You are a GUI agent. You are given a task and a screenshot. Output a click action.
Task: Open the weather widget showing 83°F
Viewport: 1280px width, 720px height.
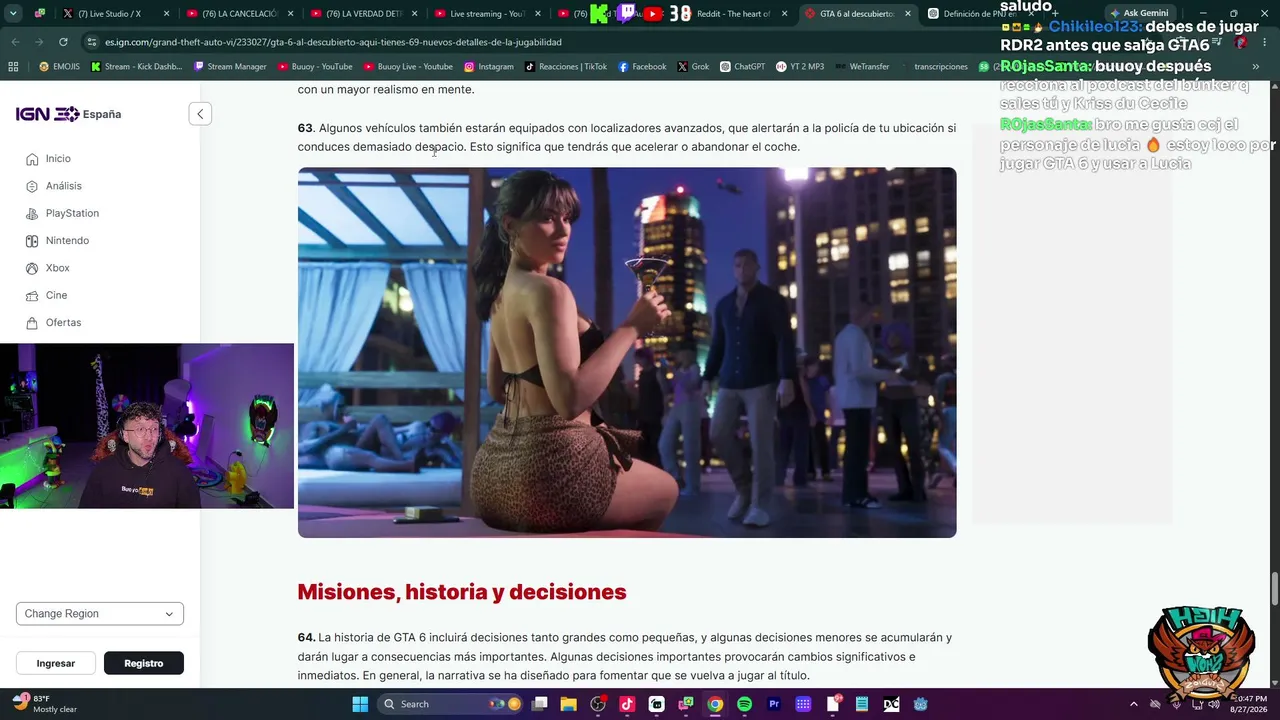coord(46,704)
